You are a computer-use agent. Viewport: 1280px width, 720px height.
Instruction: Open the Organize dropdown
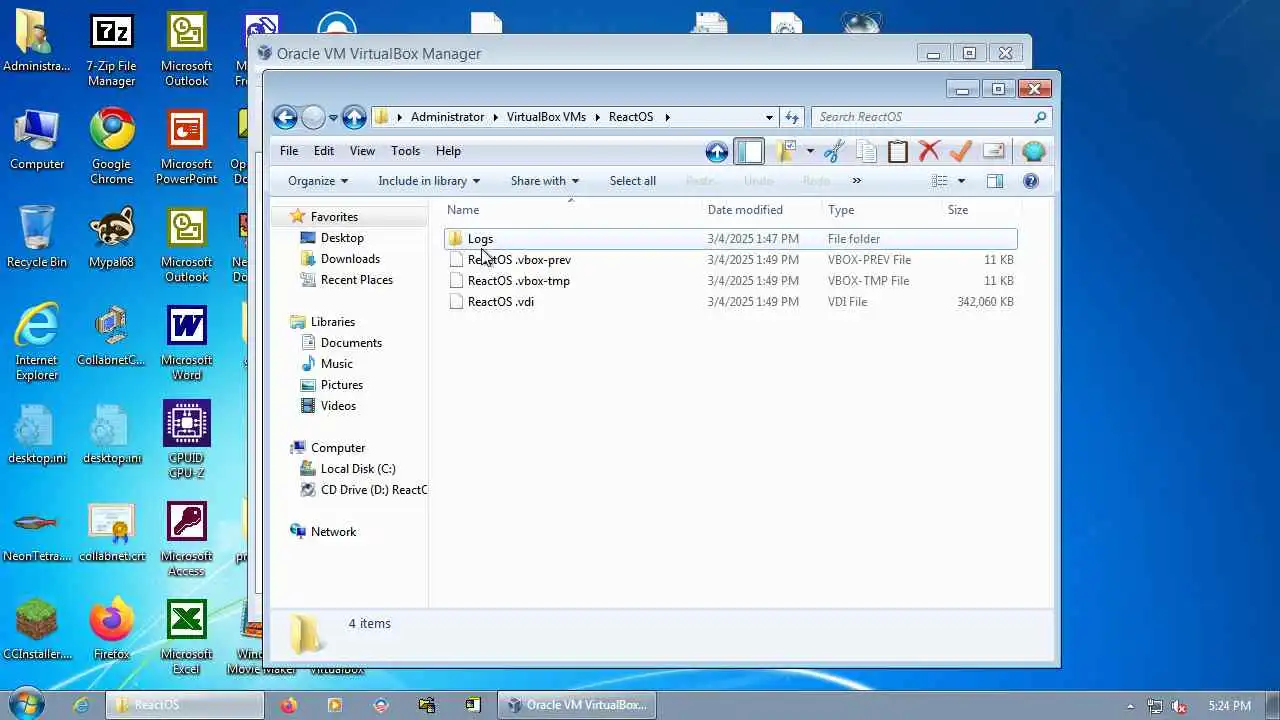pos(318,181)
